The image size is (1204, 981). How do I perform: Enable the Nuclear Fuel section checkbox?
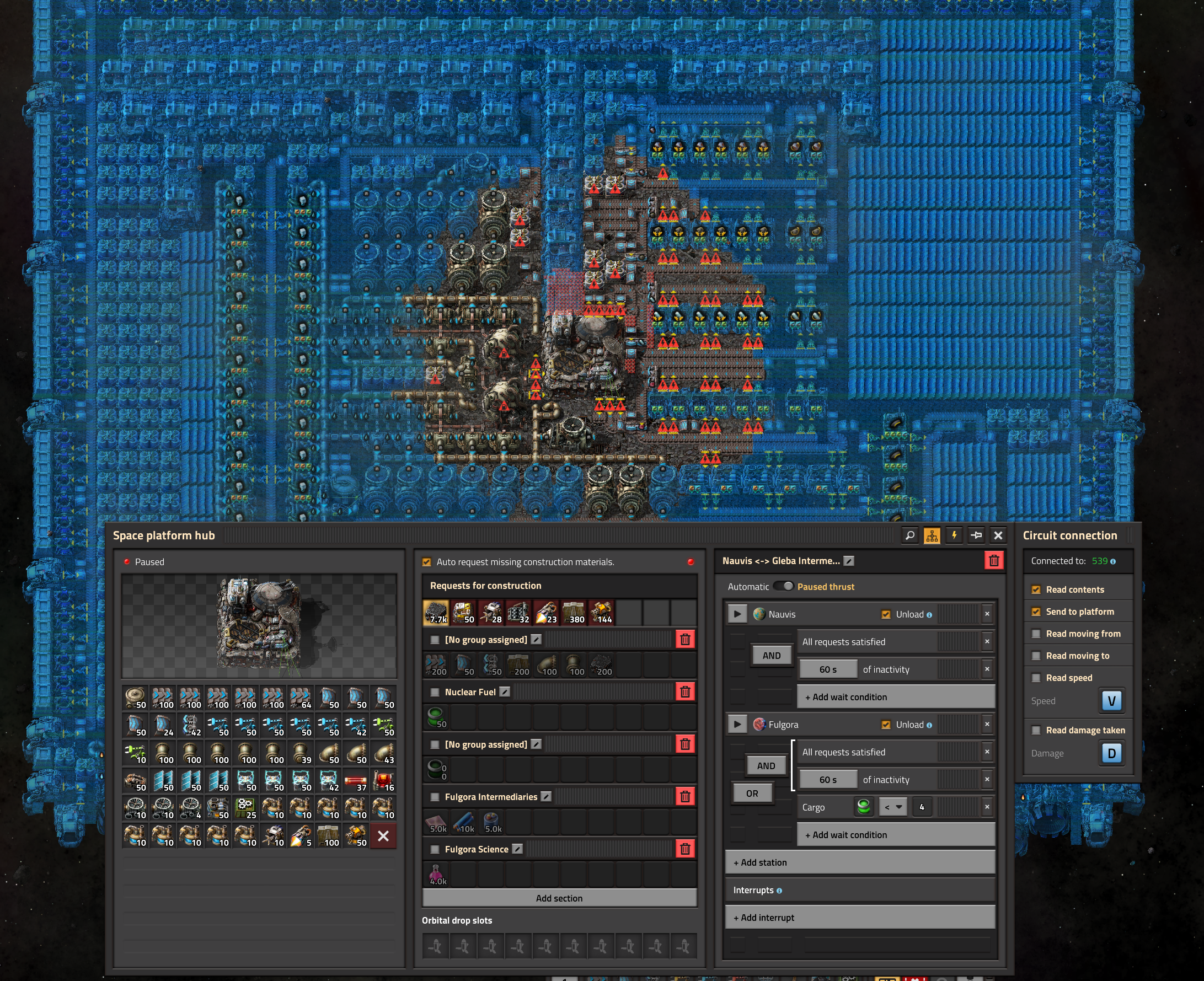pos(435,691)
